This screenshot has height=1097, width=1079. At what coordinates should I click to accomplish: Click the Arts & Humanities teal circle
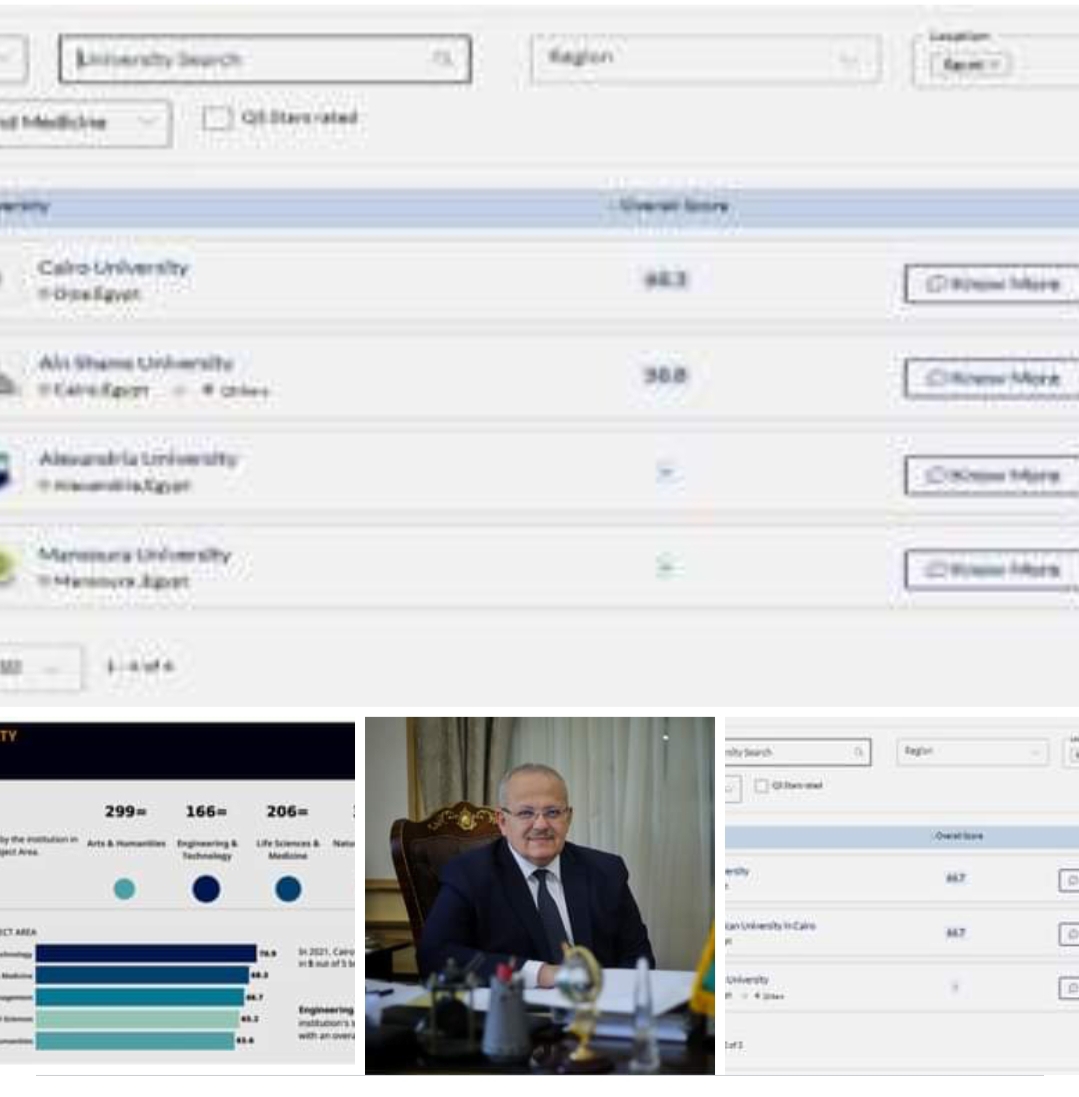pyautogui.click(x=124, y=888)
